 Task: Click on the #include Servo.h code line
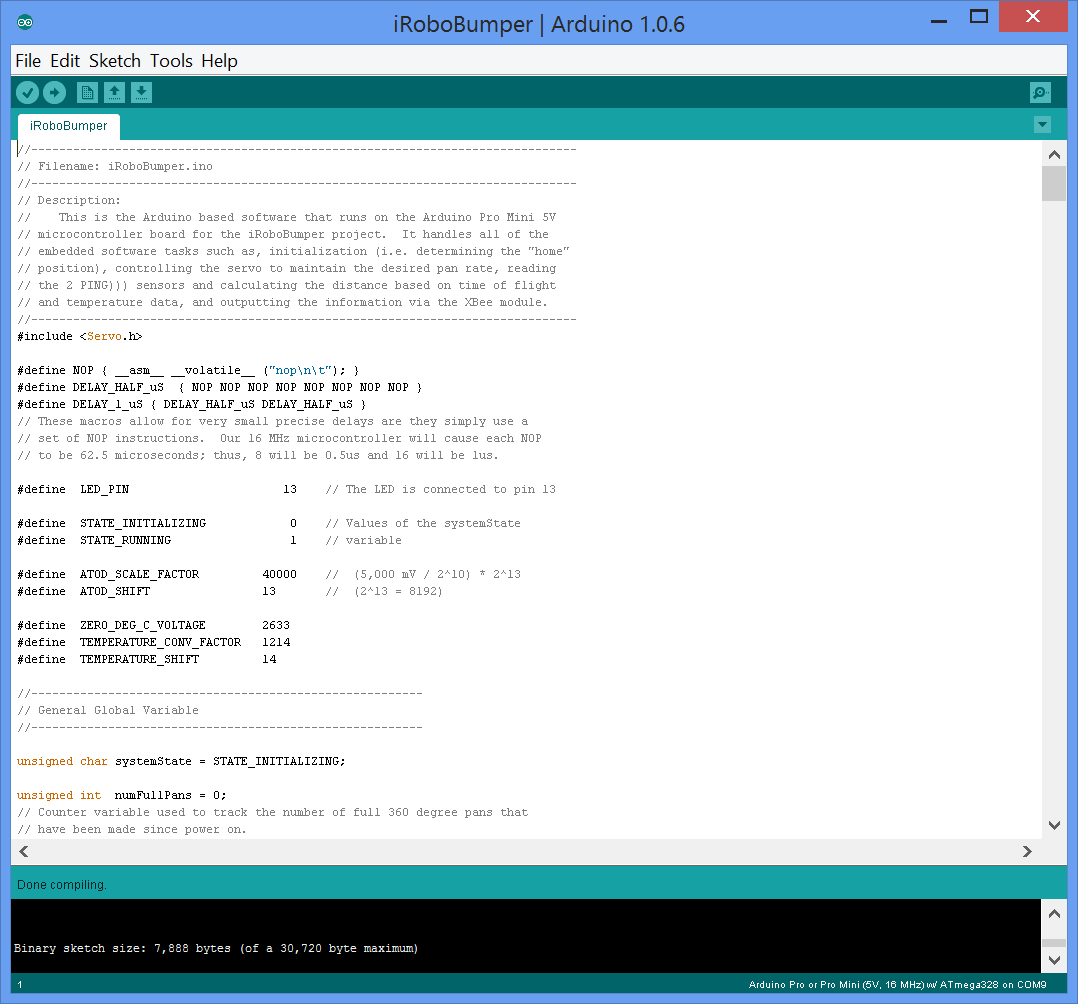click(x=80, y=336)
